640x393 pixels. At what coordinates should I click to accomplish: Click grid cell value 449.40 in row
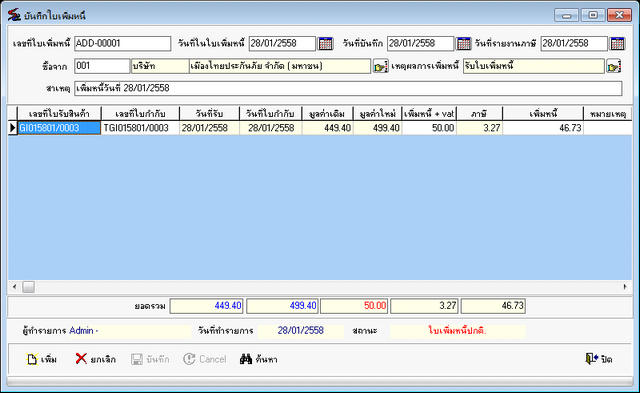coord(327,128)
